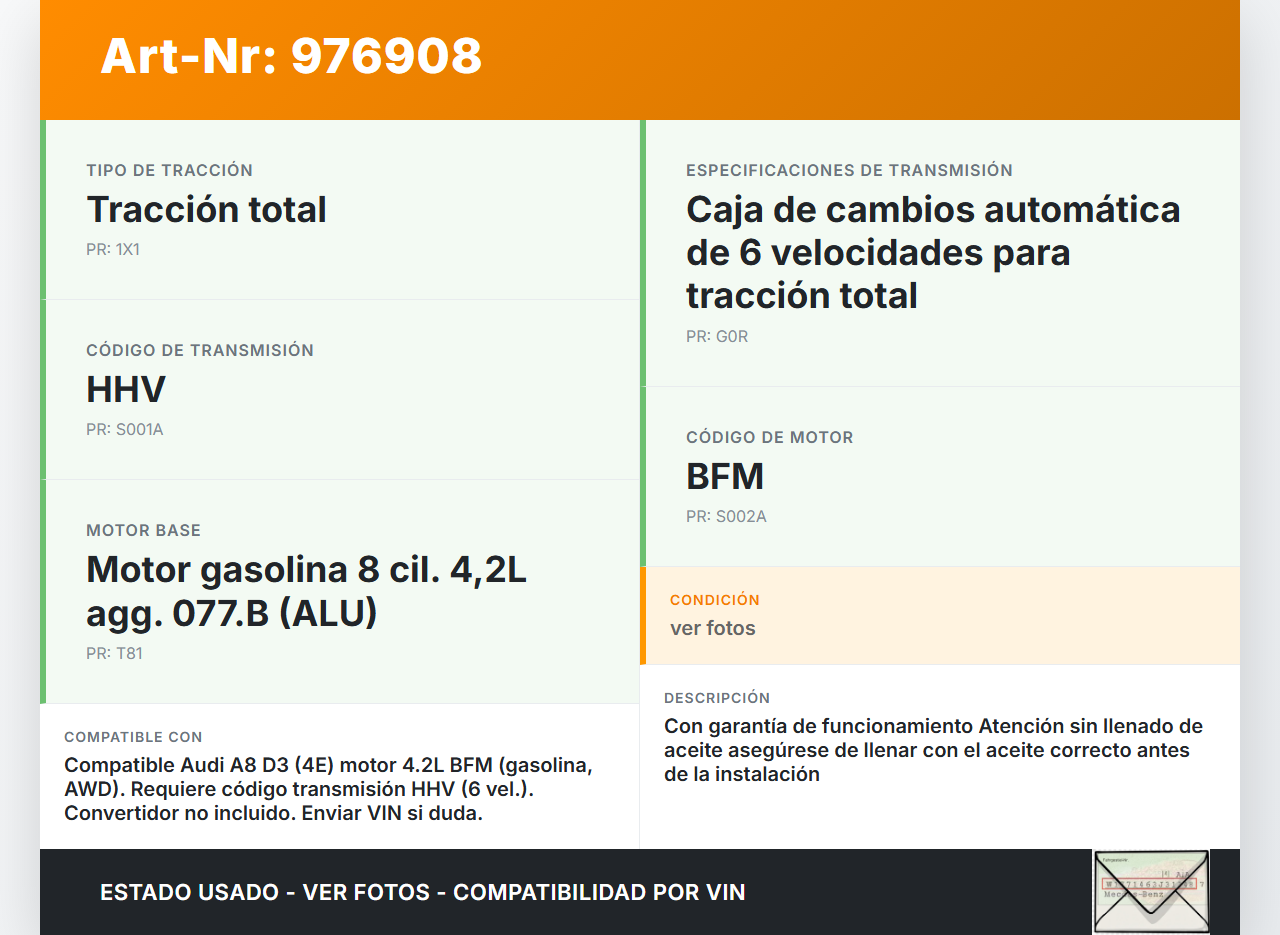Click the Art-Nr: 976908 header title
Screen dimensions: 1280x935
coord(291,56)
